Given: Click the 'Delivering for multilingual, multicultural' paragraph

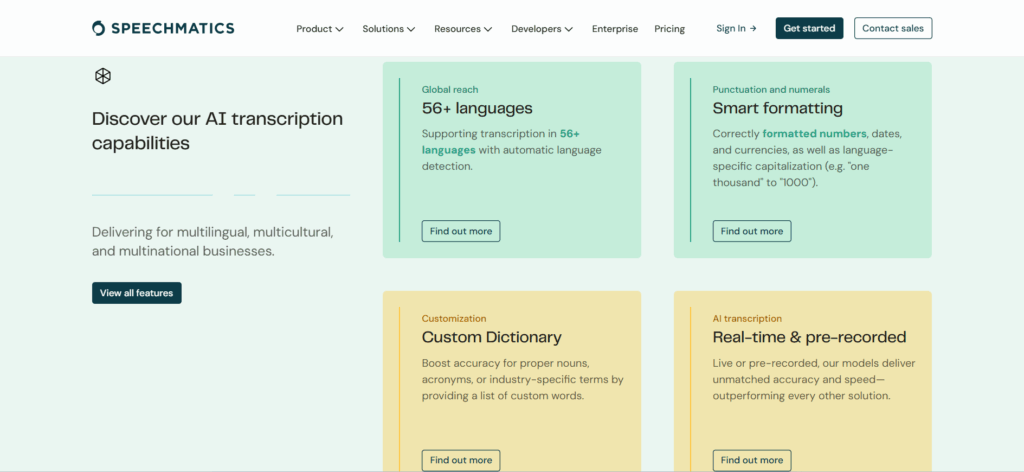Looking at the screenshot, I should pos(214,242).
